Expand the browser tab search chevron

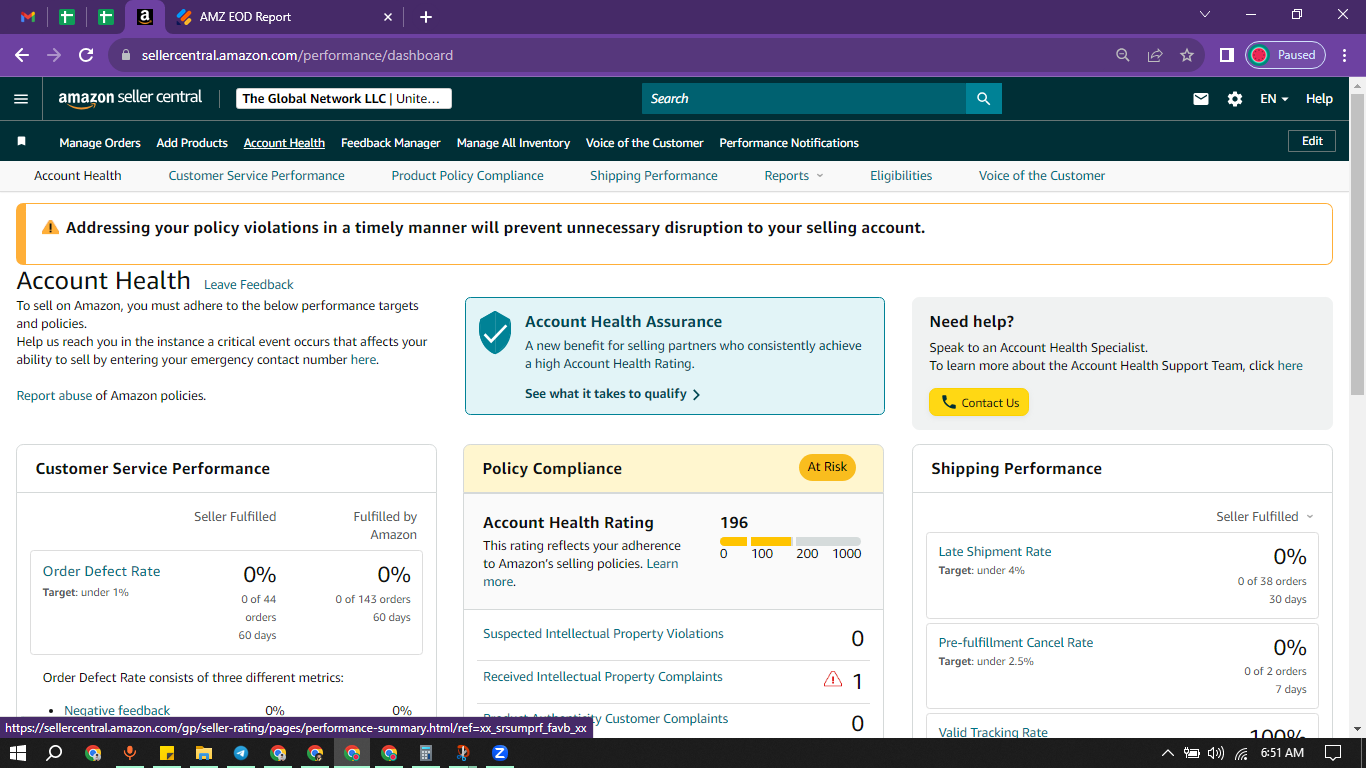pyautogui.click(x=1204, y=15)
